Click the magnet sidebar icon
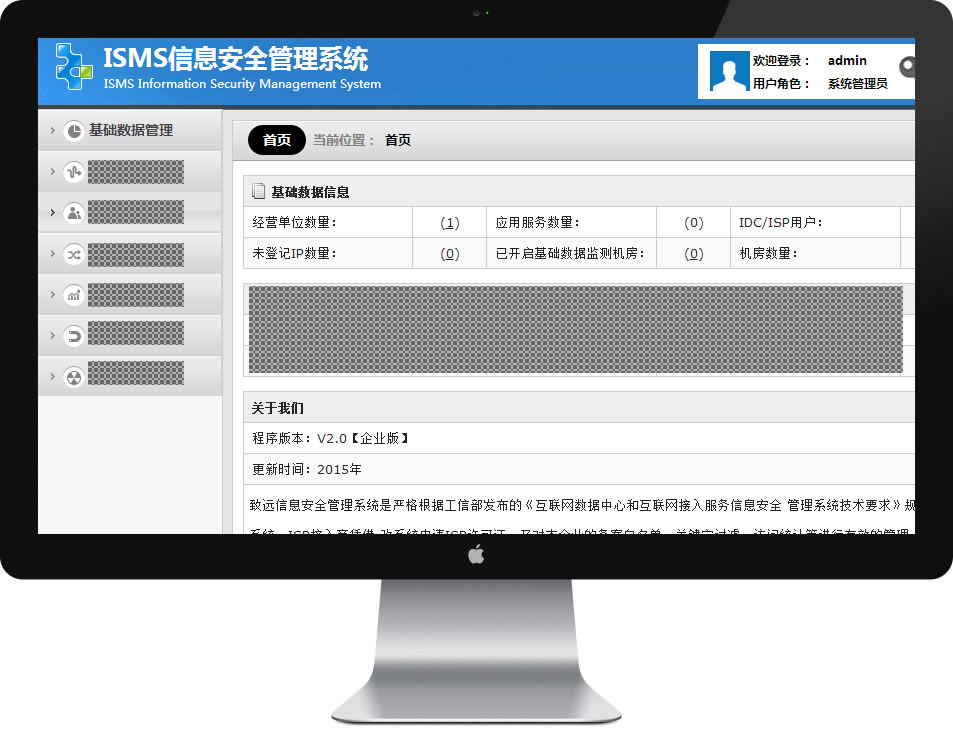The height and width of the screenshot is (739, 953). (73, 336)
